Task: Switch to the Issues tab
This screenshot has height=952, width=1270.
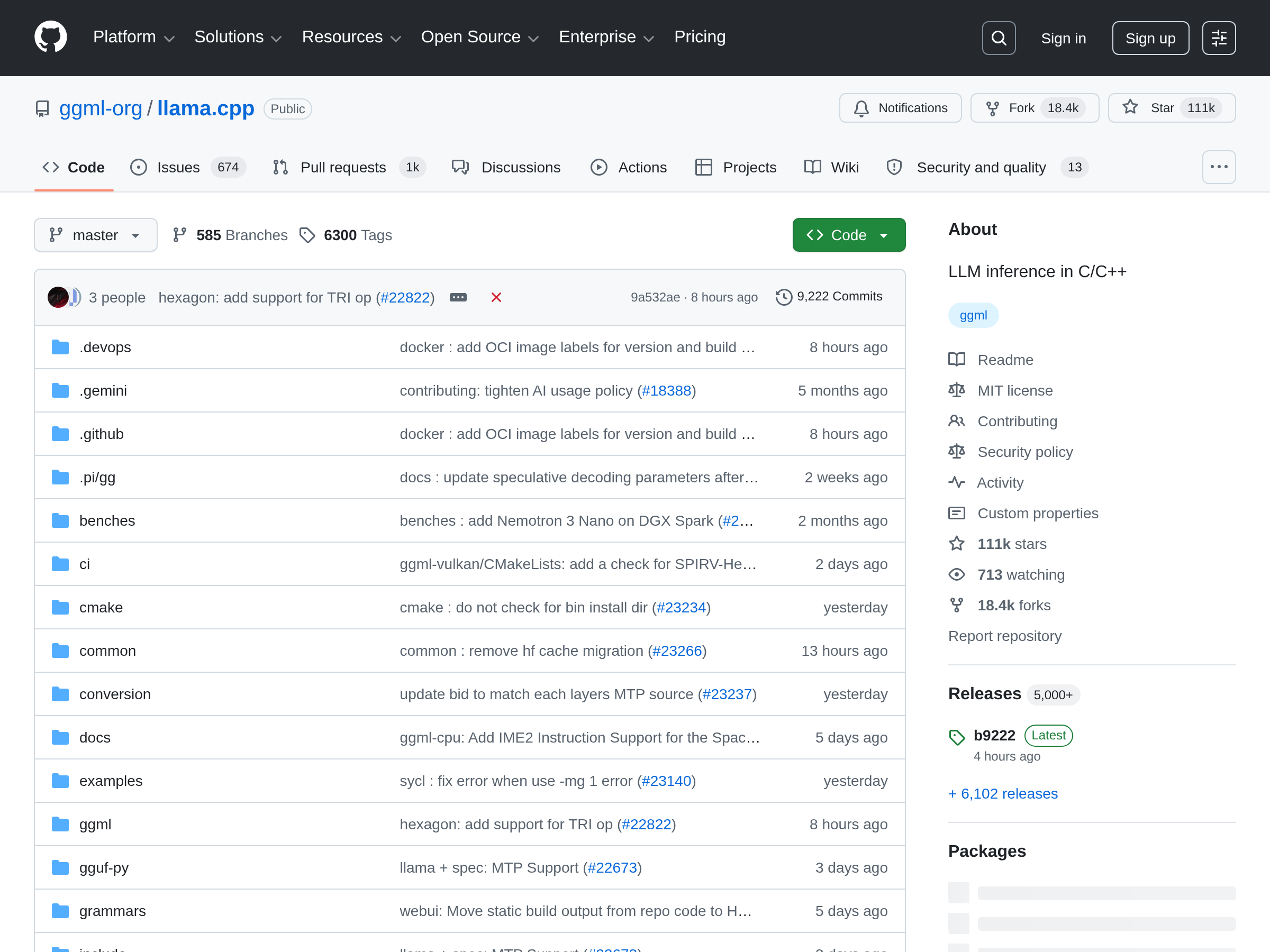Action: [188, 168]
